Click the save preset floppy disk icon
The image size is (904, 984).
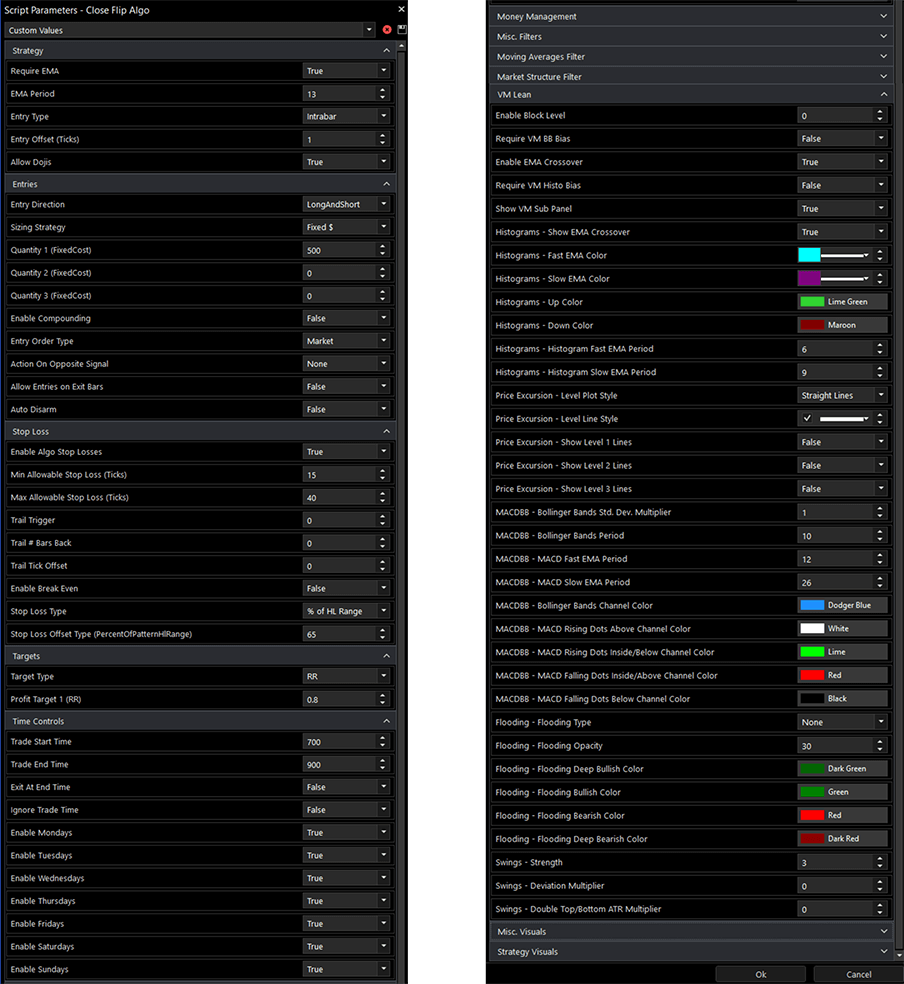(401, 30)
